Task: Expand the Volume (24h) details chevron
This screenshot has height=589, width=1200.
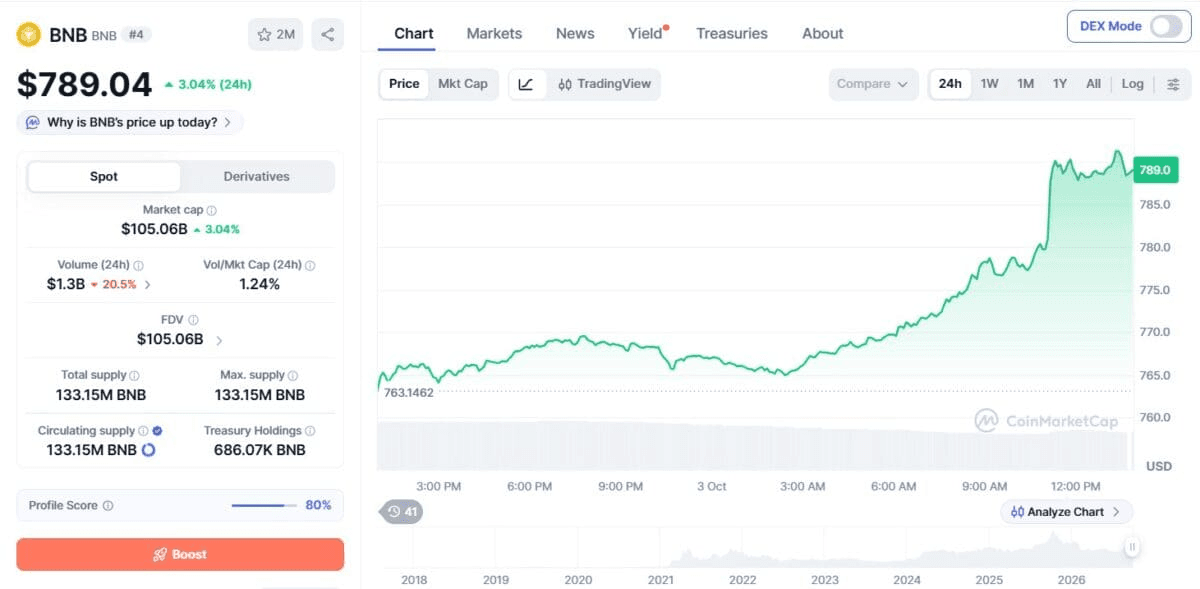Action: [x=148, y=284]
